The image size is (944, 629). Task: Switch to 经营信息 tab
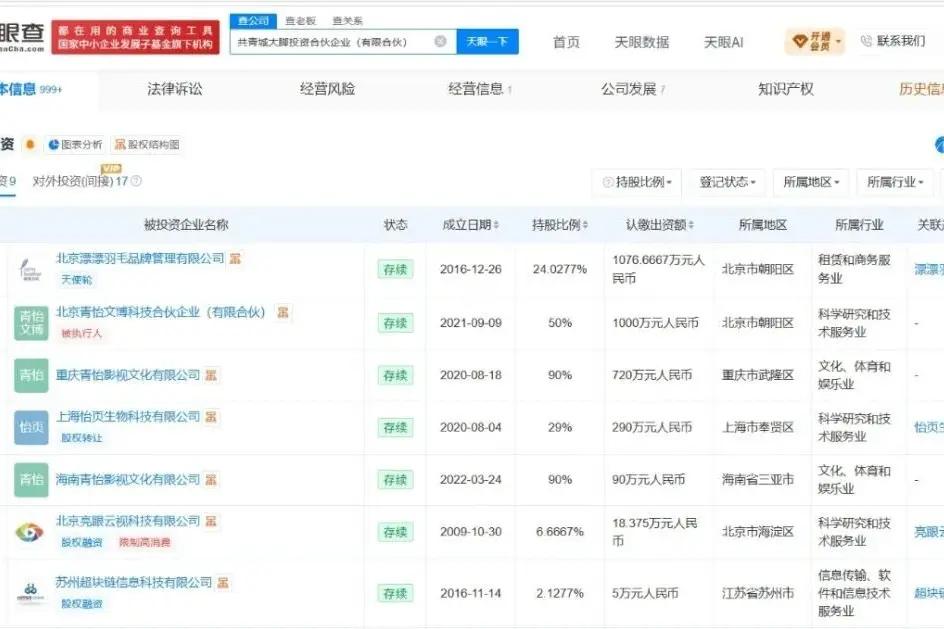(x=480, y=89)
